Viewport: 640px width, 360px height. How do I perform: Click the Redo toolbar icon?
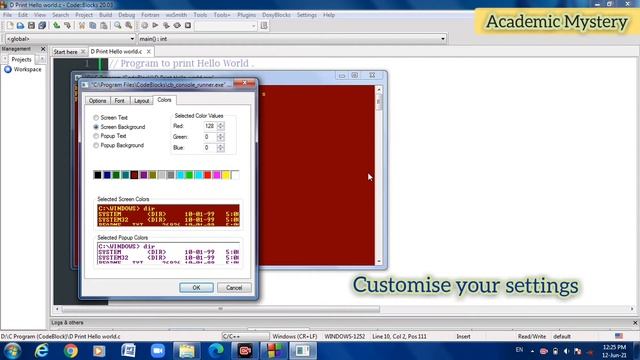67,26
